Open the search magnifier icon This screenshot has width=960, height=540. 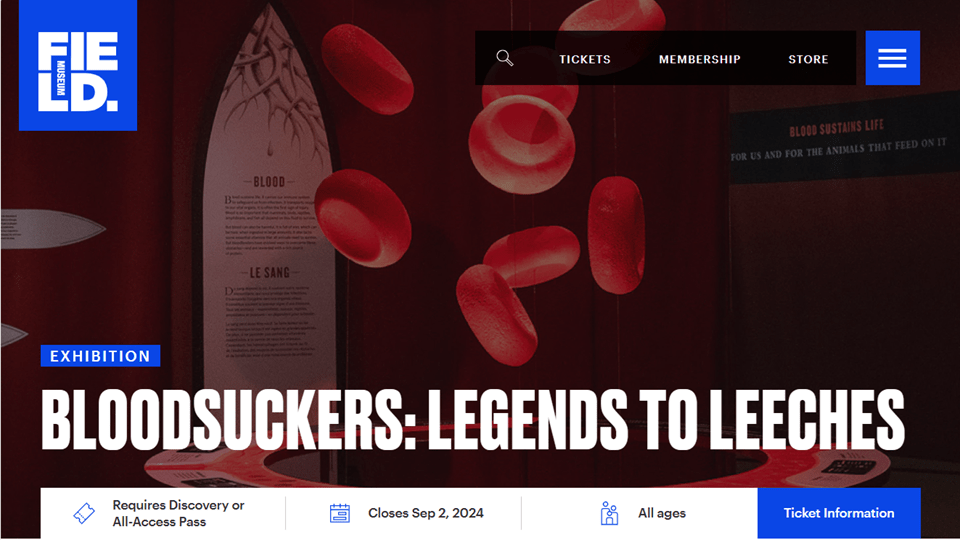504,58
